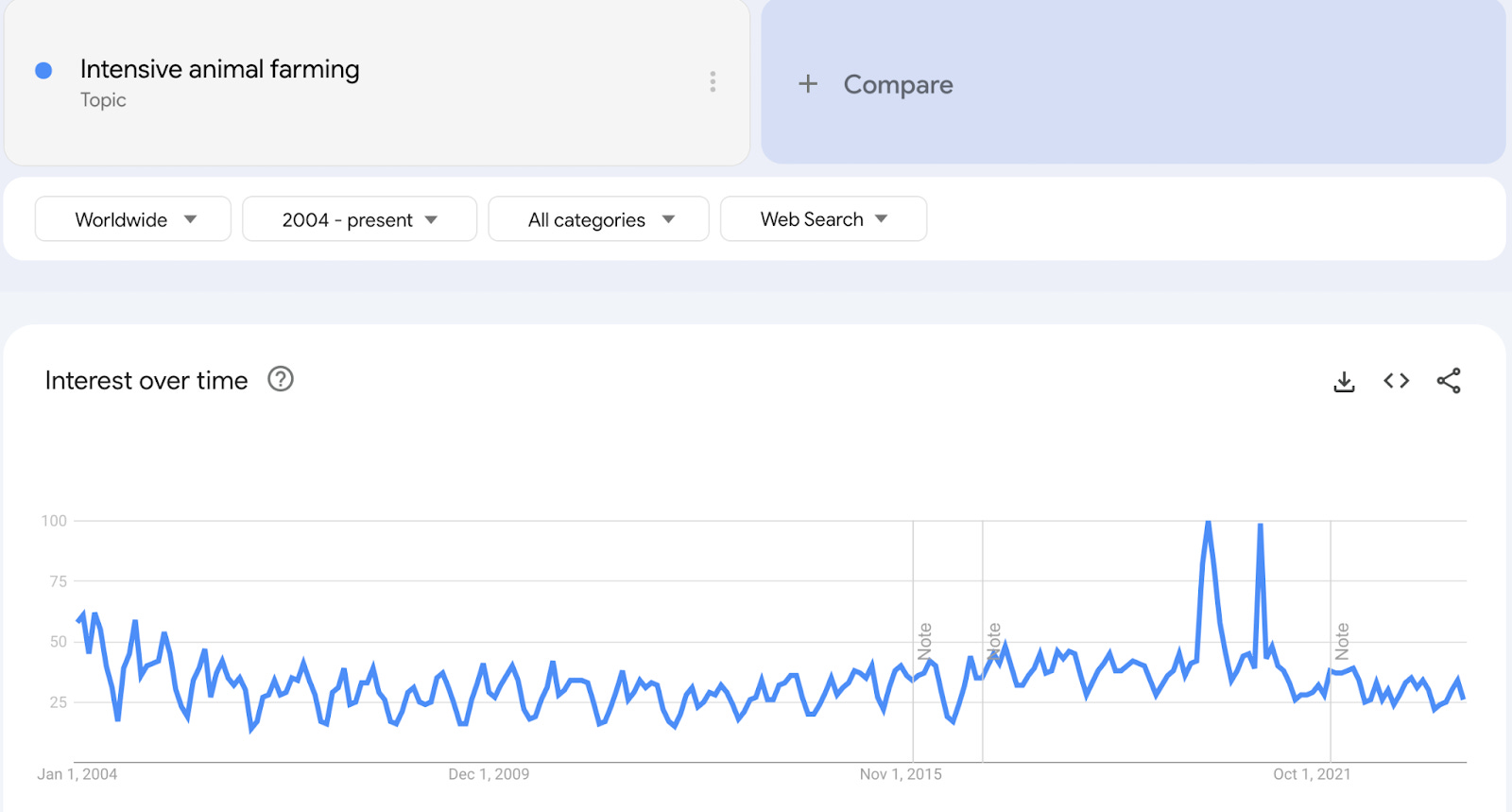Open the All categories dropdown
Screen dimensions: 1512x812
pyautogui.click(x=598, y=219)
